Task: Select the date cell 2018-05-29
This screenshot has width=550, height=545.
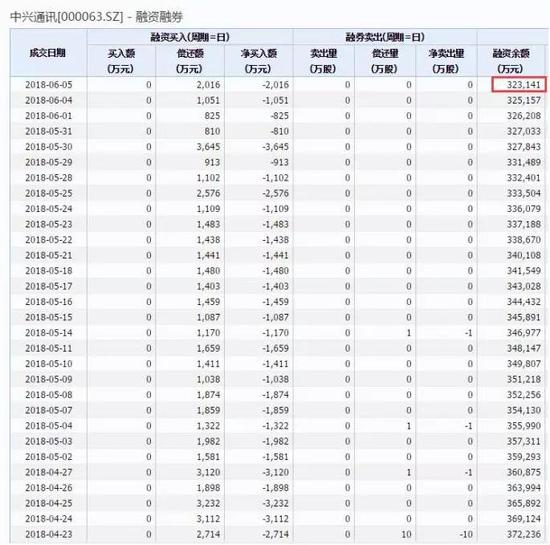Action: tap(48, 162)
